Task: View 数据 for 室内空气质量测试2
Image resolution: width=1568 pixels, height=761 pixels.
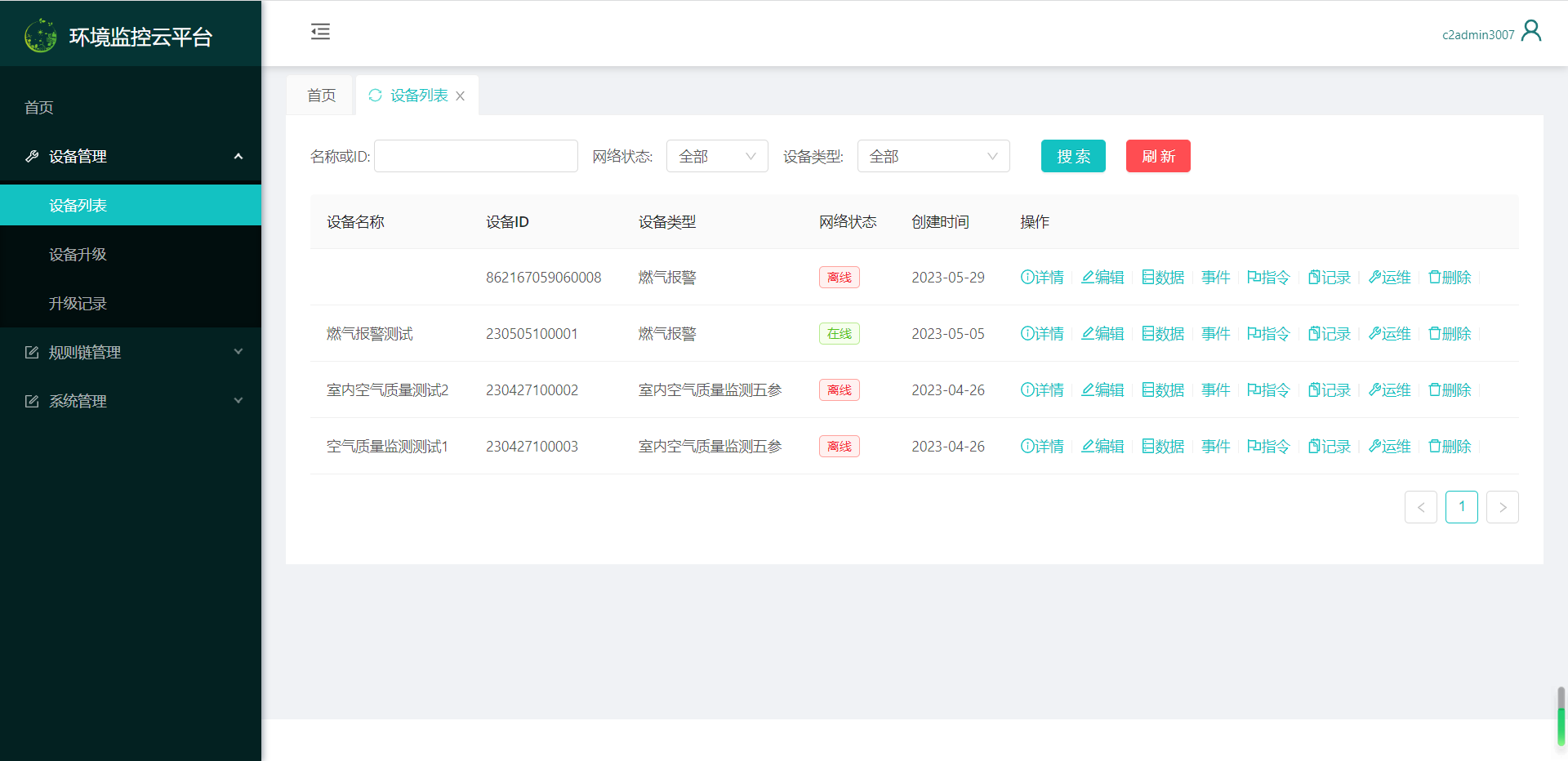Action: point(1163,390)
